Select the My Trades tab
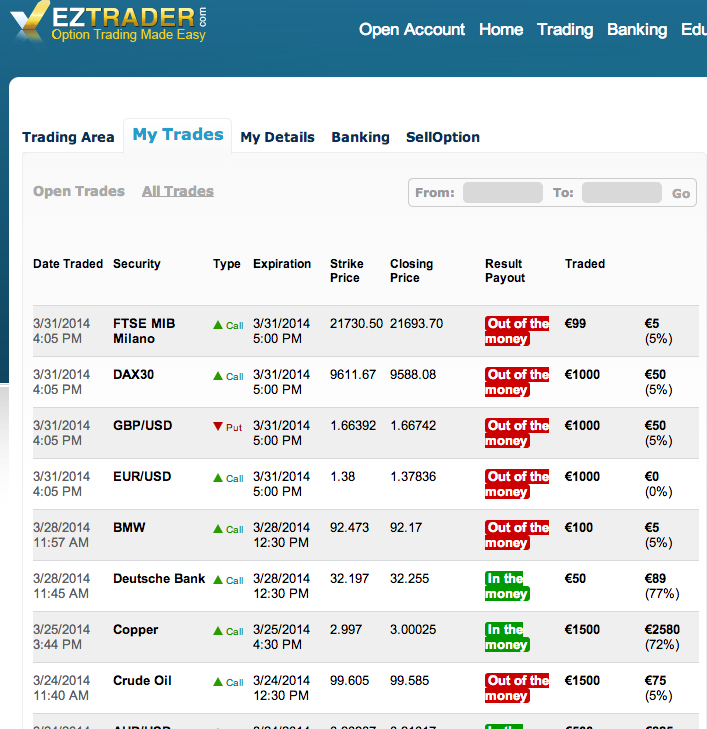This screenshot has width=707, height=729. coord(178,134)
